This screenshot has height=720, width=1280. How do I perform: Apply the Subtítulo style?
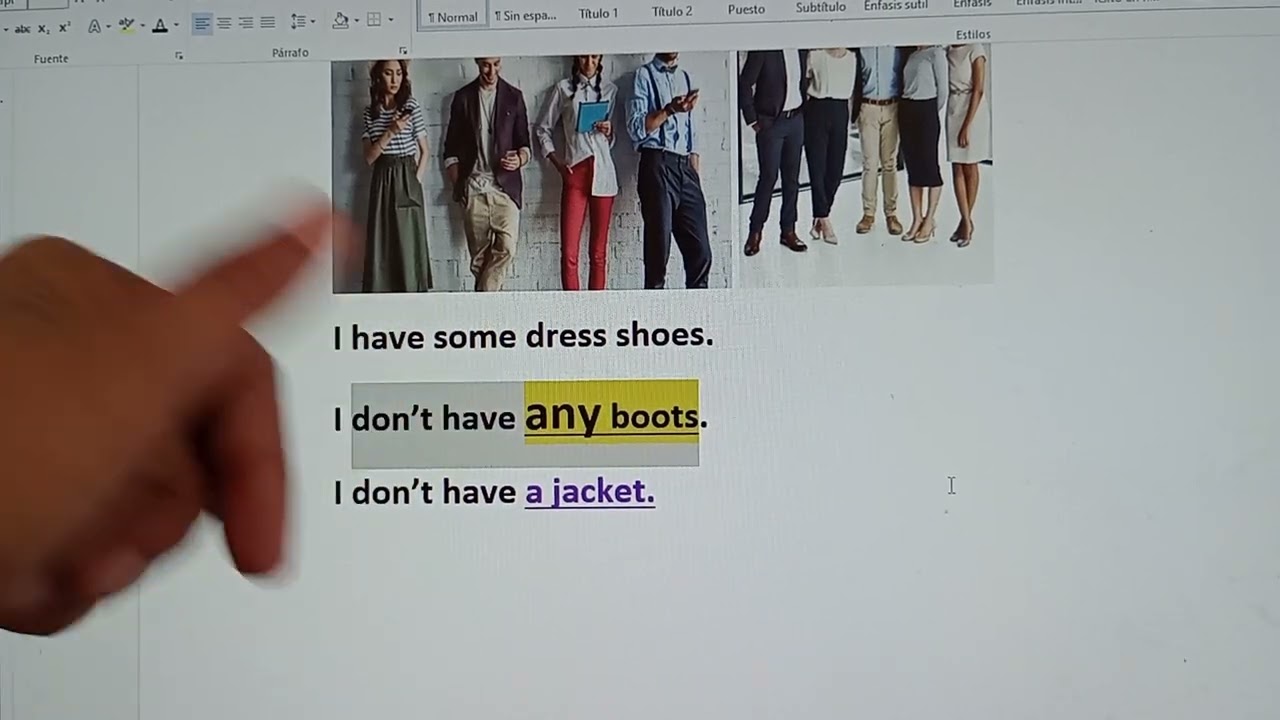(820, 8)
